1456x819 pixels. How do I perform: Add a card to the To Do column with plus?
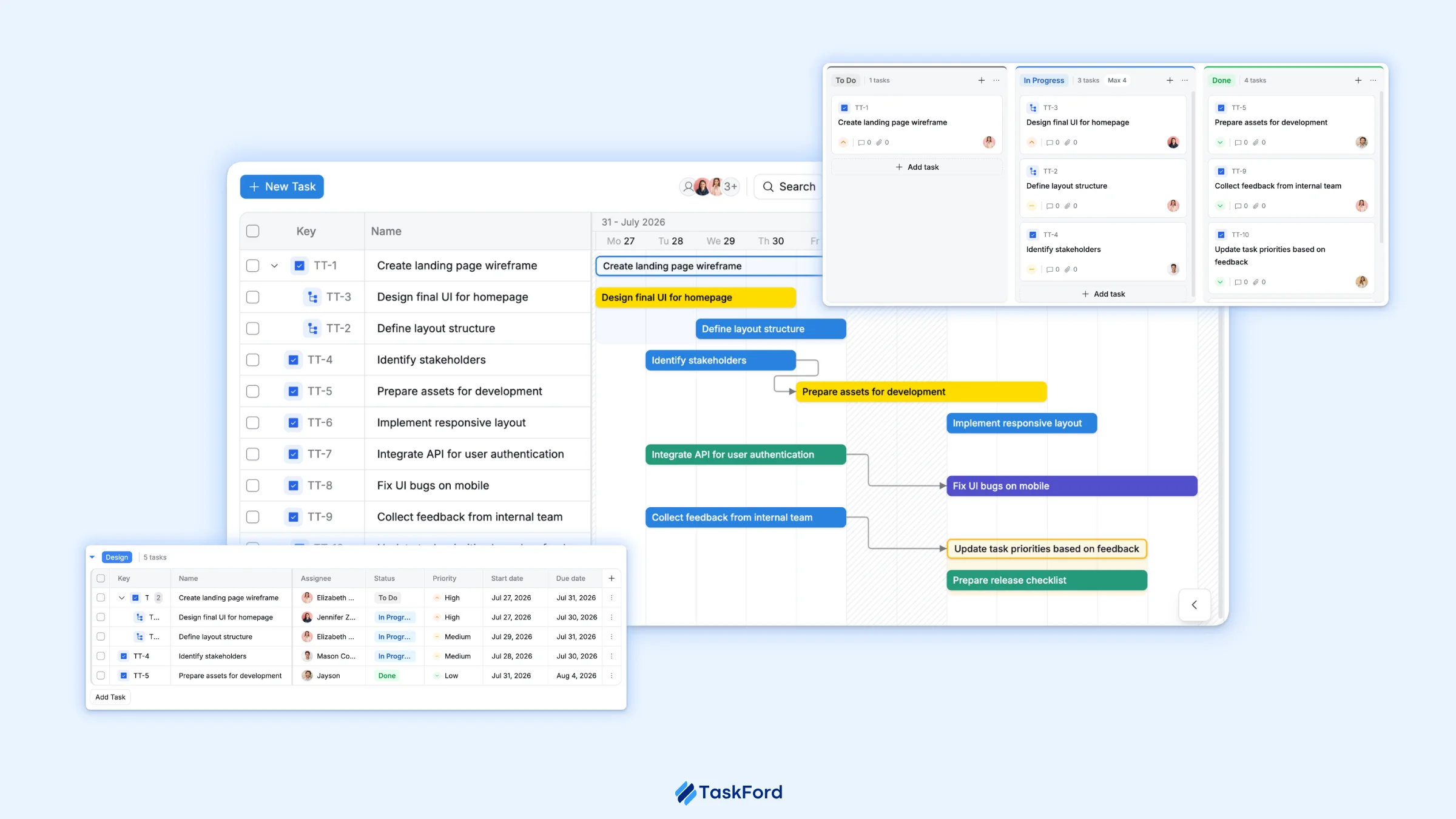pos(982,80)
